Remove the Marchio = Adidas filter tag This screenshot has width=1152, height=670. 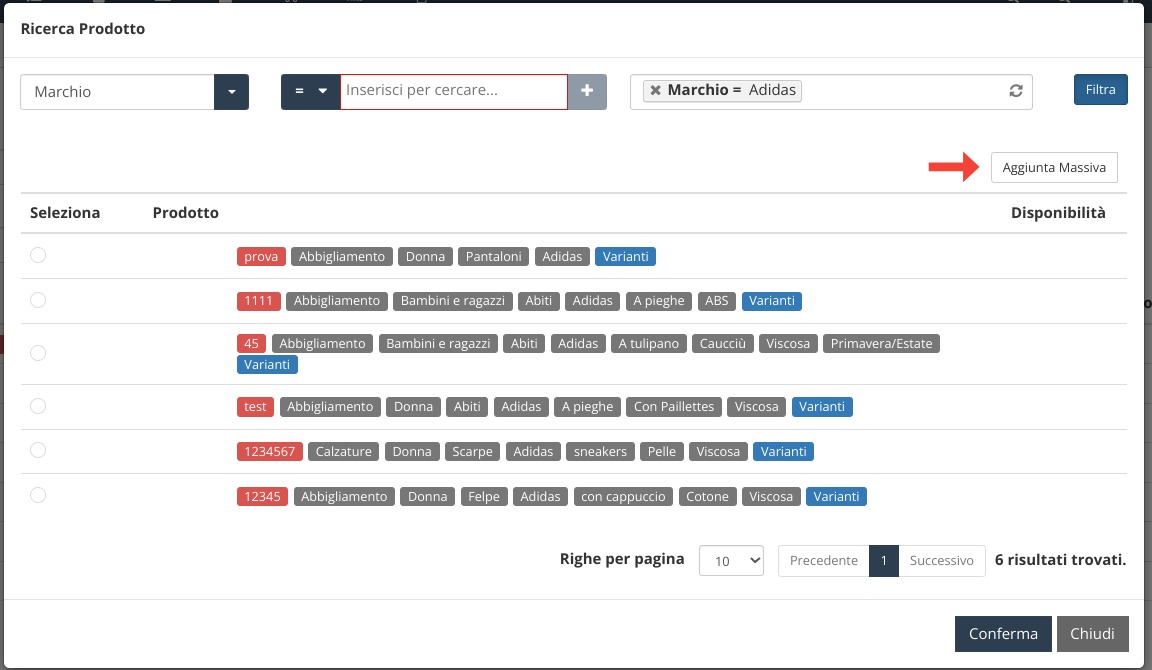(655, 90)
